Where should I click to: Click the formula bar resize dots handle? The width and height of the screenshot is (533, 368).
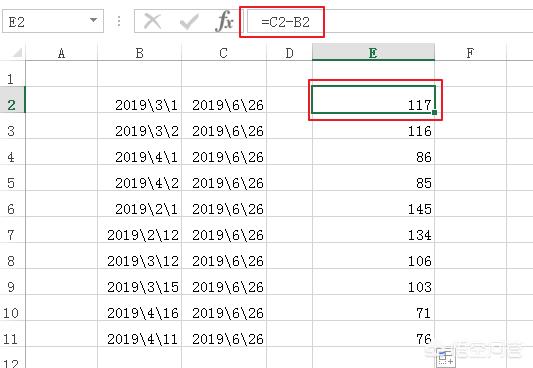click(119, 21)
